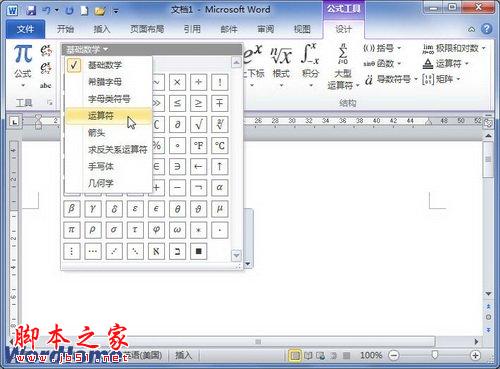Expand the 函数 function structures menu

tap(382, 63)
